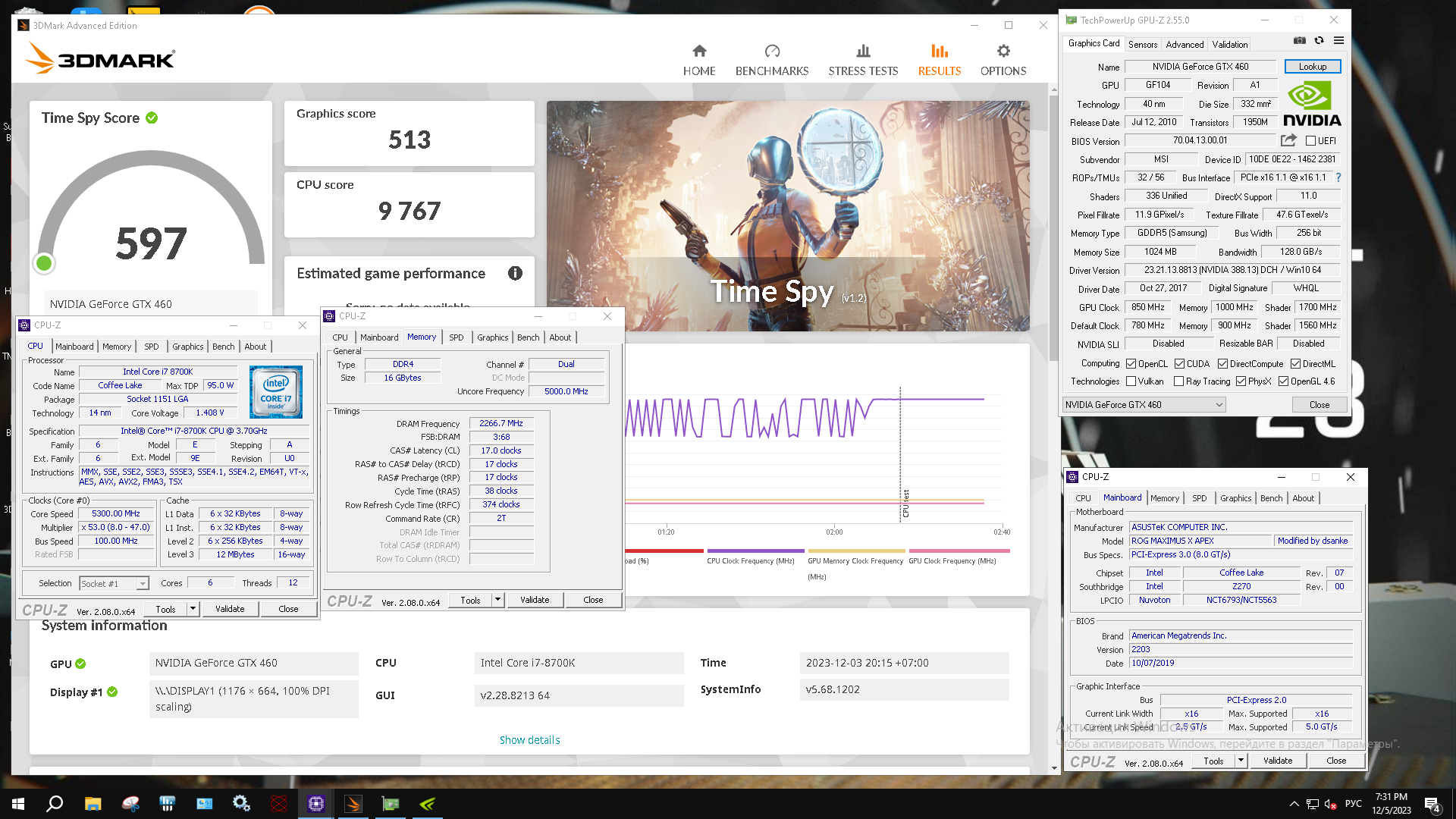
Task: Toggle the DirectML checkbox in GPU-Z
Action: [x=1296, y=364]
